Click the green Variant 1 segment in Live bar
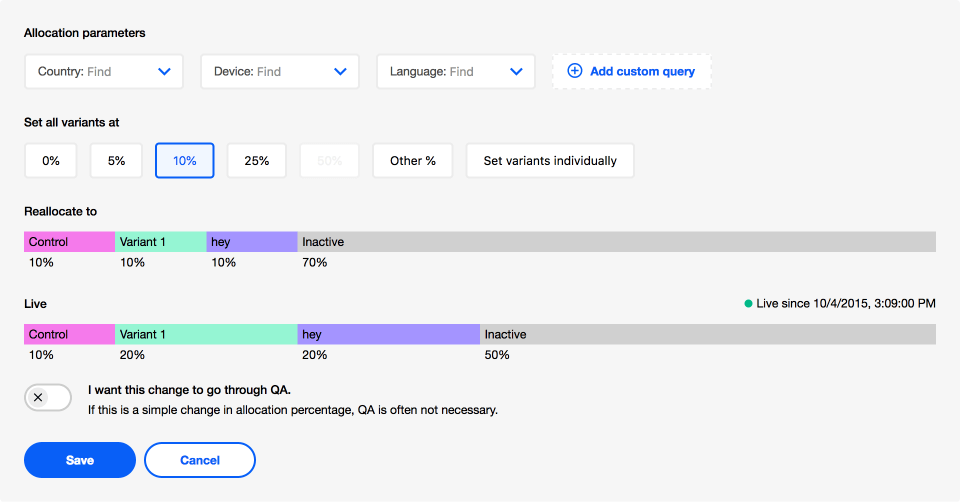This screenshot has height=502, width=960. (x=206, y=334)
